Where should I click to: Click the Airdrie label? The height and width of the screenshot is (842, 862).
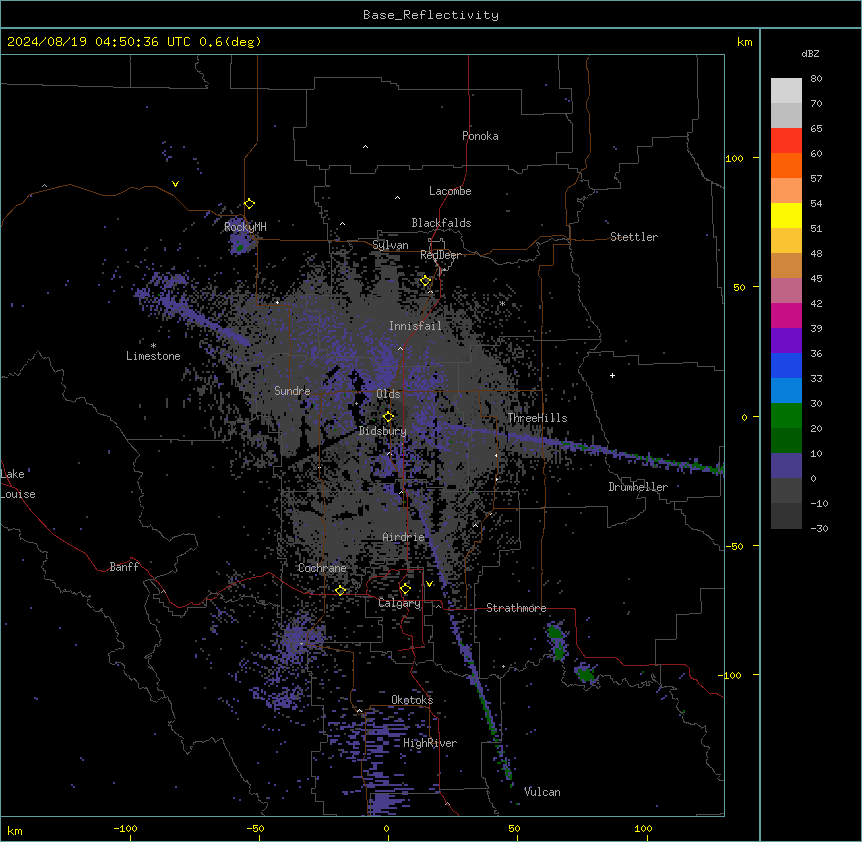[403, 537]
